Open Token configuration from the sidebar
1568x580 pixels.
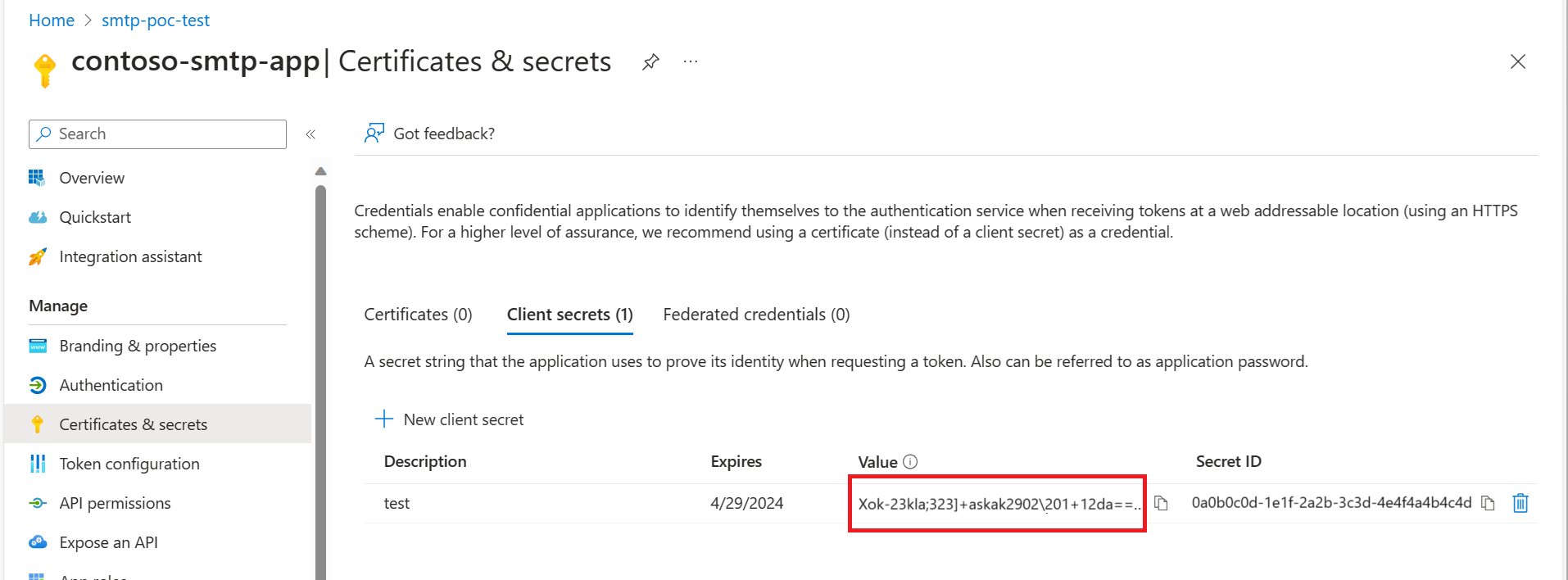coord(129,463)
